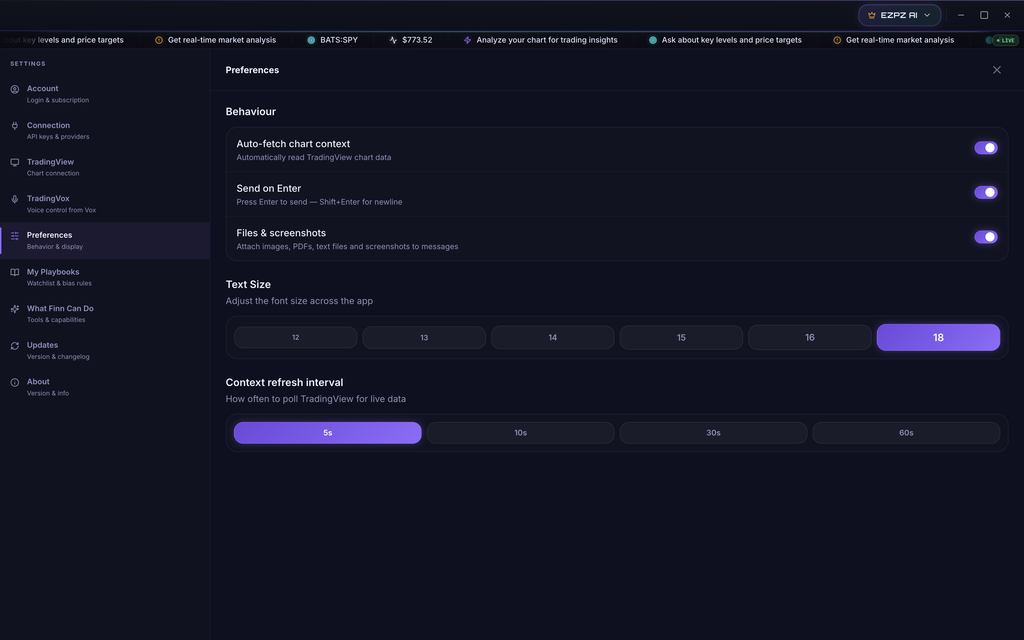Image resolution: width=1024 pixels, height=640 pixels.
Task: Set refresh interval to 60s
Action: 906,433
